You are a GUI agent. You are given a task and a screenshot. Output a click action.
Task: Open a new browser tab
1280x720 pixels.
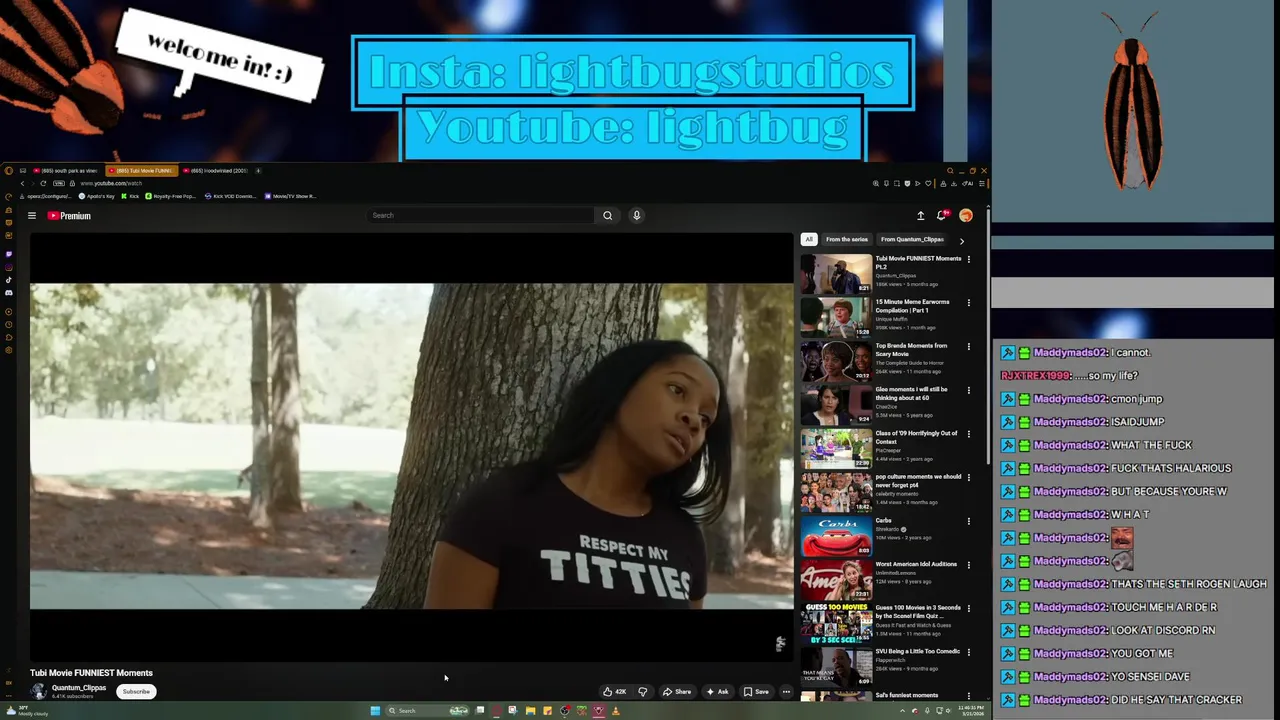tap(258, 171)
